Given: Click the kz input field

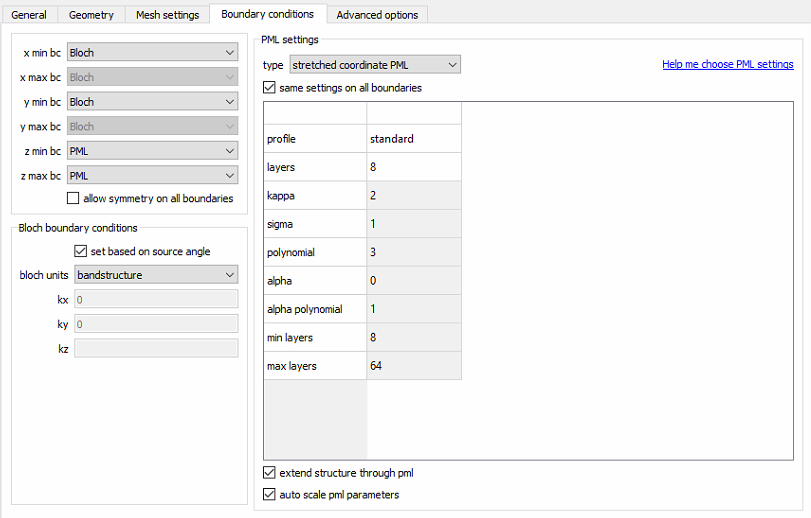Looking at the screenshot, I should pos(156,348).
